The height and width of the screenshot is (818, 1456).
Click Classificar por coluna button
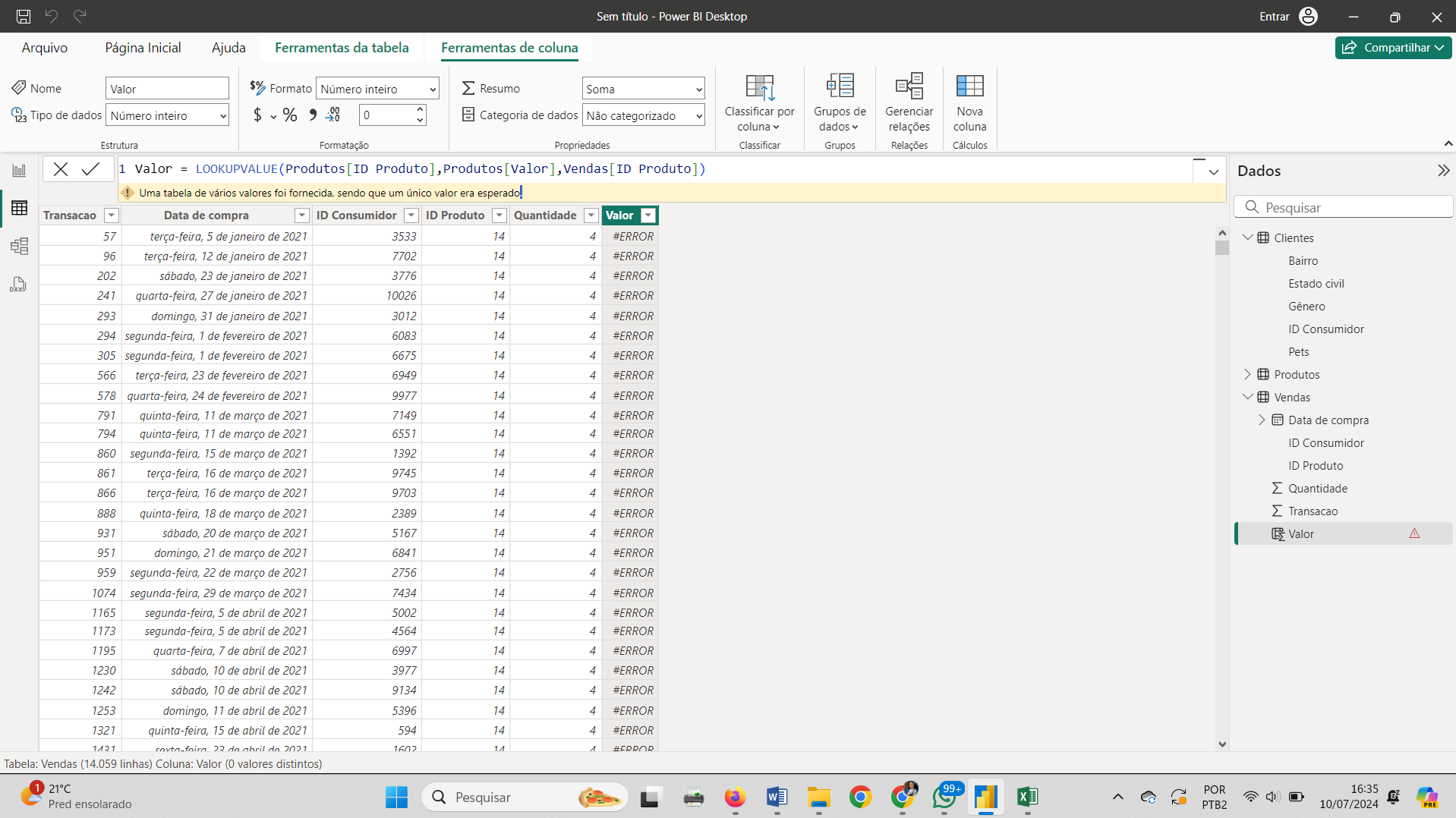[759, 103]
